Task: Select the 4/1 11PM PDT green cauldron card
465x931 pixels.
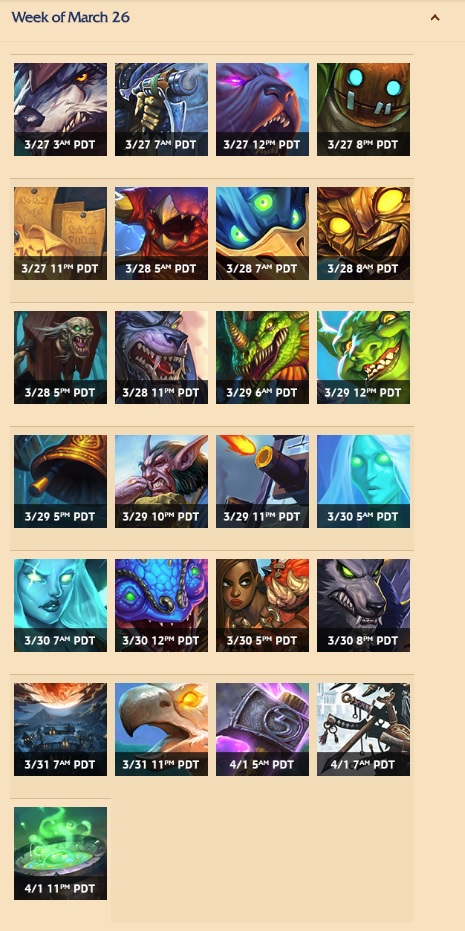Action: click(x=61, y=854)
